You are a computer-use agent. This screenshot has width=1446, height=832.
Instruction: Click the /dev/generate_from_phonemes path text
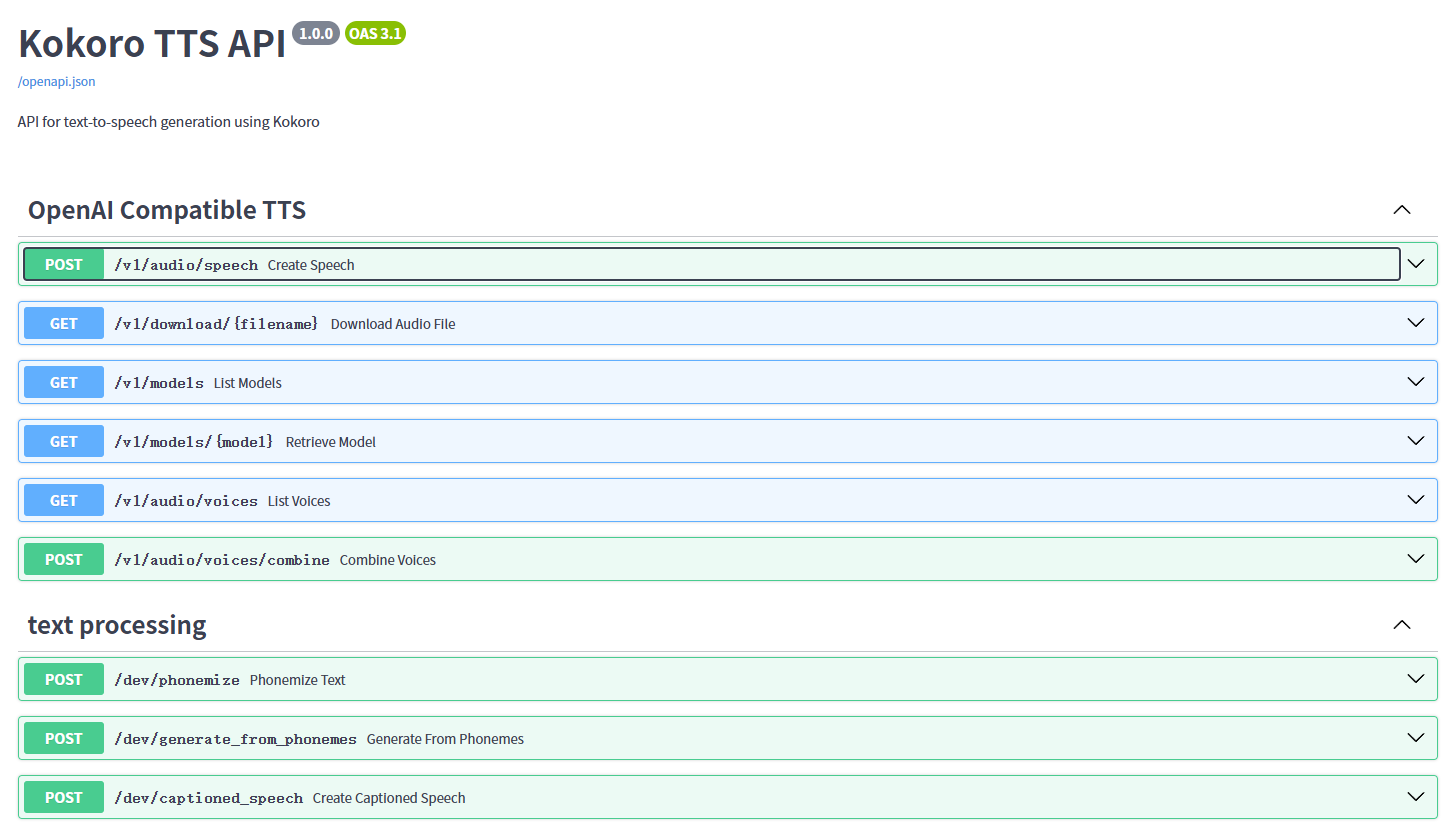235,739
